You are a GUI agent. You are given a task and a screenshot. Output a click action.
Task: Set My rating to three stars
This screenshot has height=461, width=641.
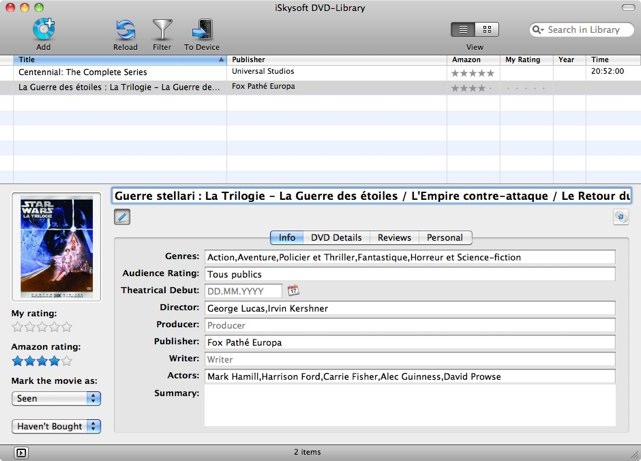(x=42, y=327)
